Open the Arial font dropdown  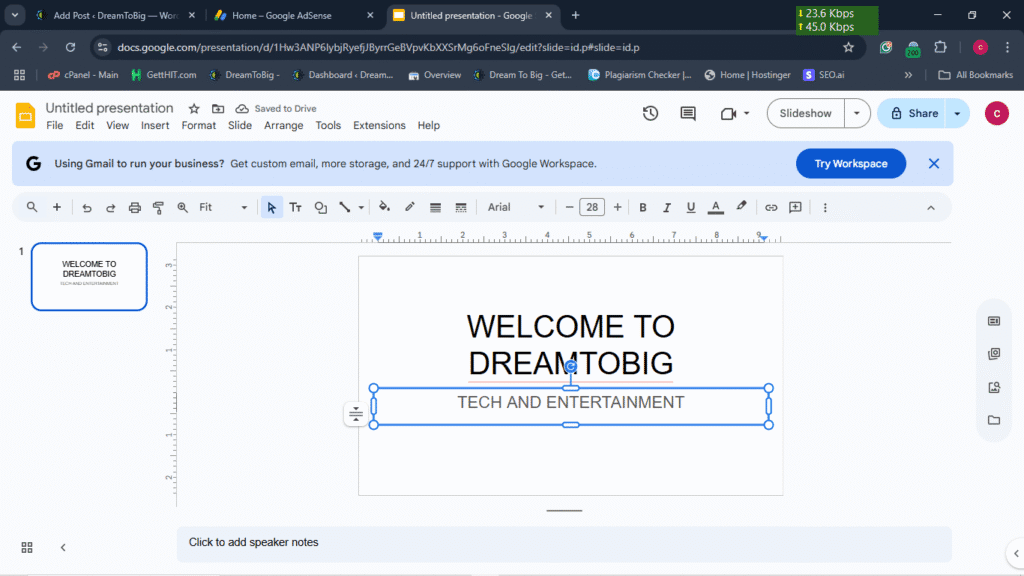coord(516,207)
